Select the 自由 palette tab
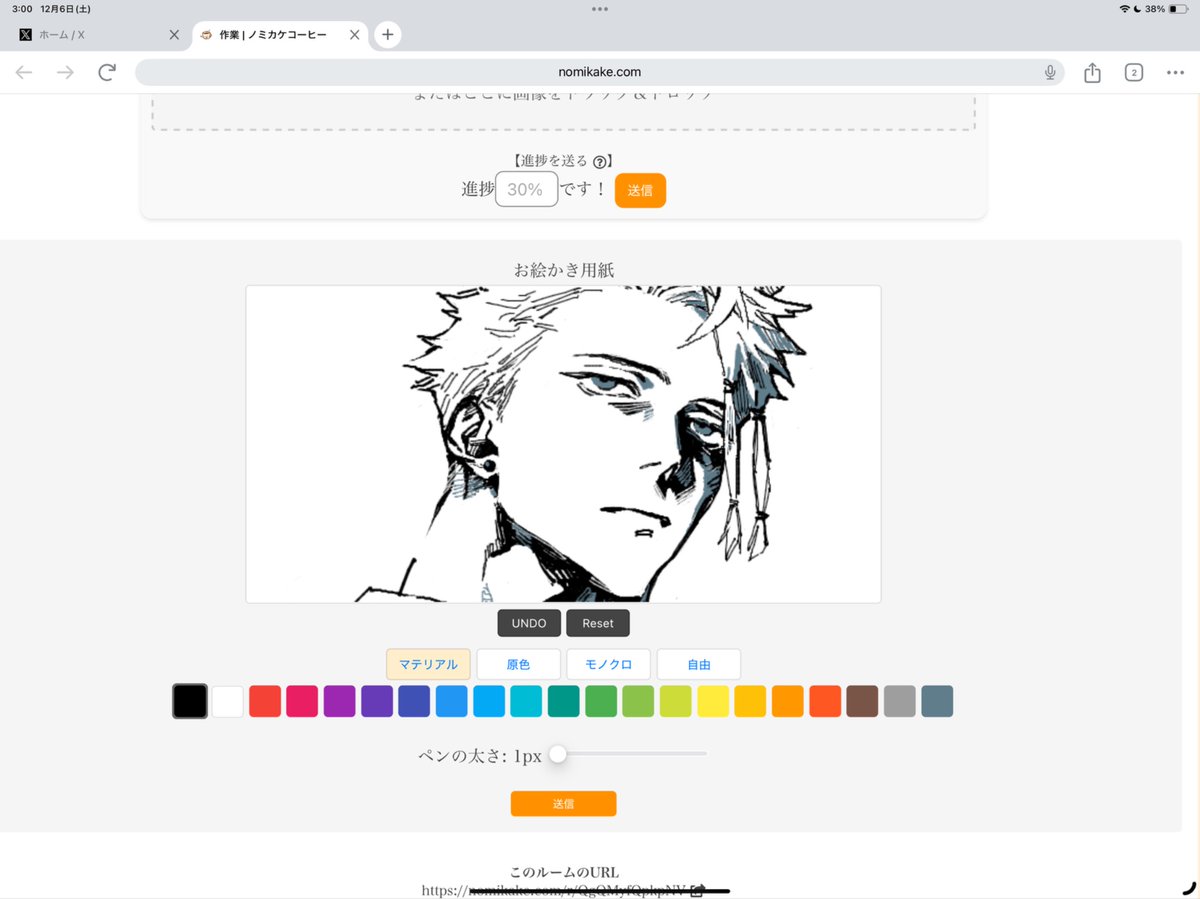Image resolution: width=1200 pixels, height=899 pixels. 699,664
